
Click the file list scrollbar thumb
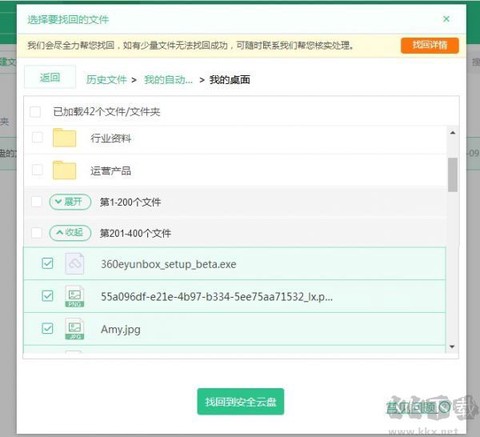point(452,175)
